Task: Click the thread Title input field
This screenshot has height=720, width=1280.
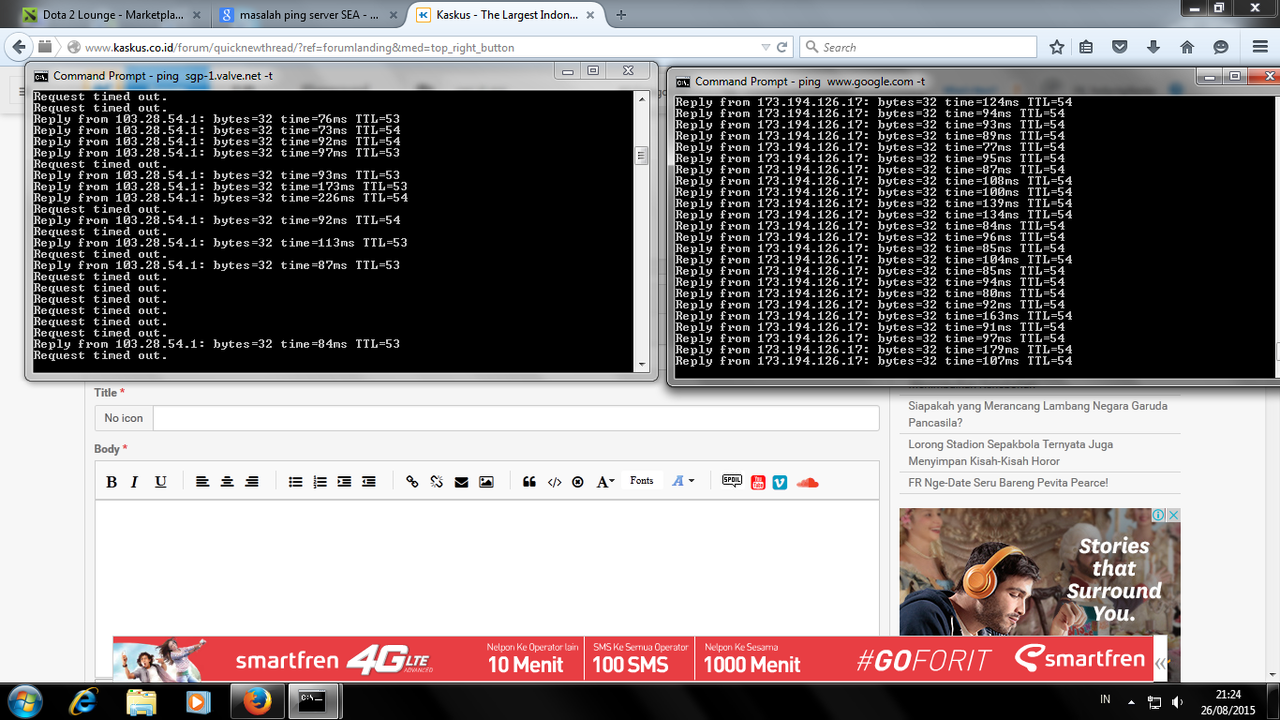Action: click(x=516, y=418)
